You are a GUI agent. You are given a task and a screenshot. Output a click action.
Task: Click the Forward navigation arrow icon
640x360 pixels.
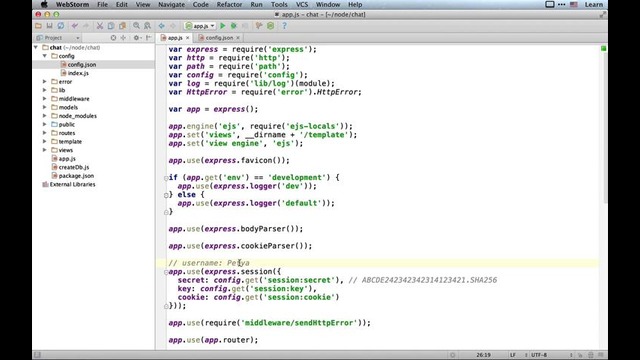[173, 26]
